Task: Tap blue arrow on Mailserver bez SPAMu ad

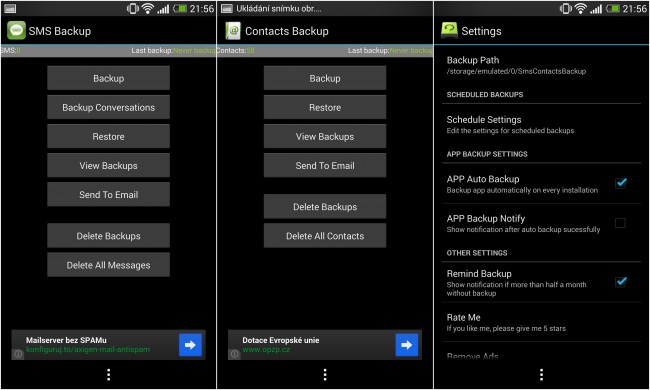Action: (x=190, y=345)
